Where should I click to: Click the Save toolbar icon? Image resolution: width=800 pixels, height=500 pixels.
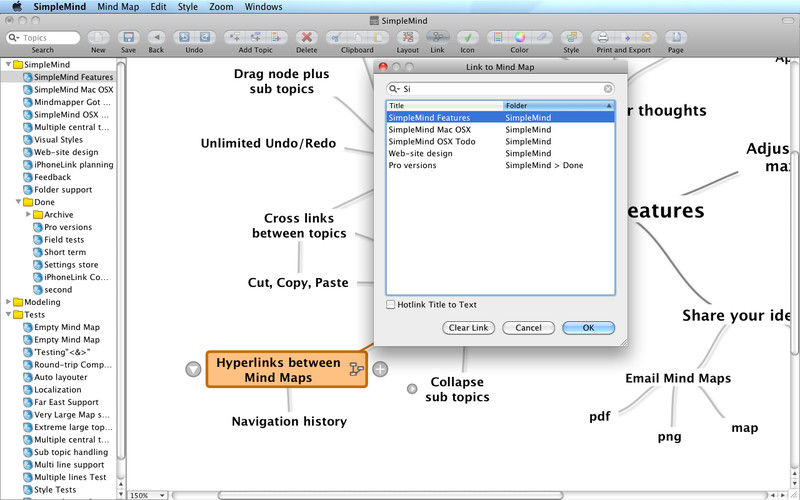pyautogui.click(x=129, y=37)
